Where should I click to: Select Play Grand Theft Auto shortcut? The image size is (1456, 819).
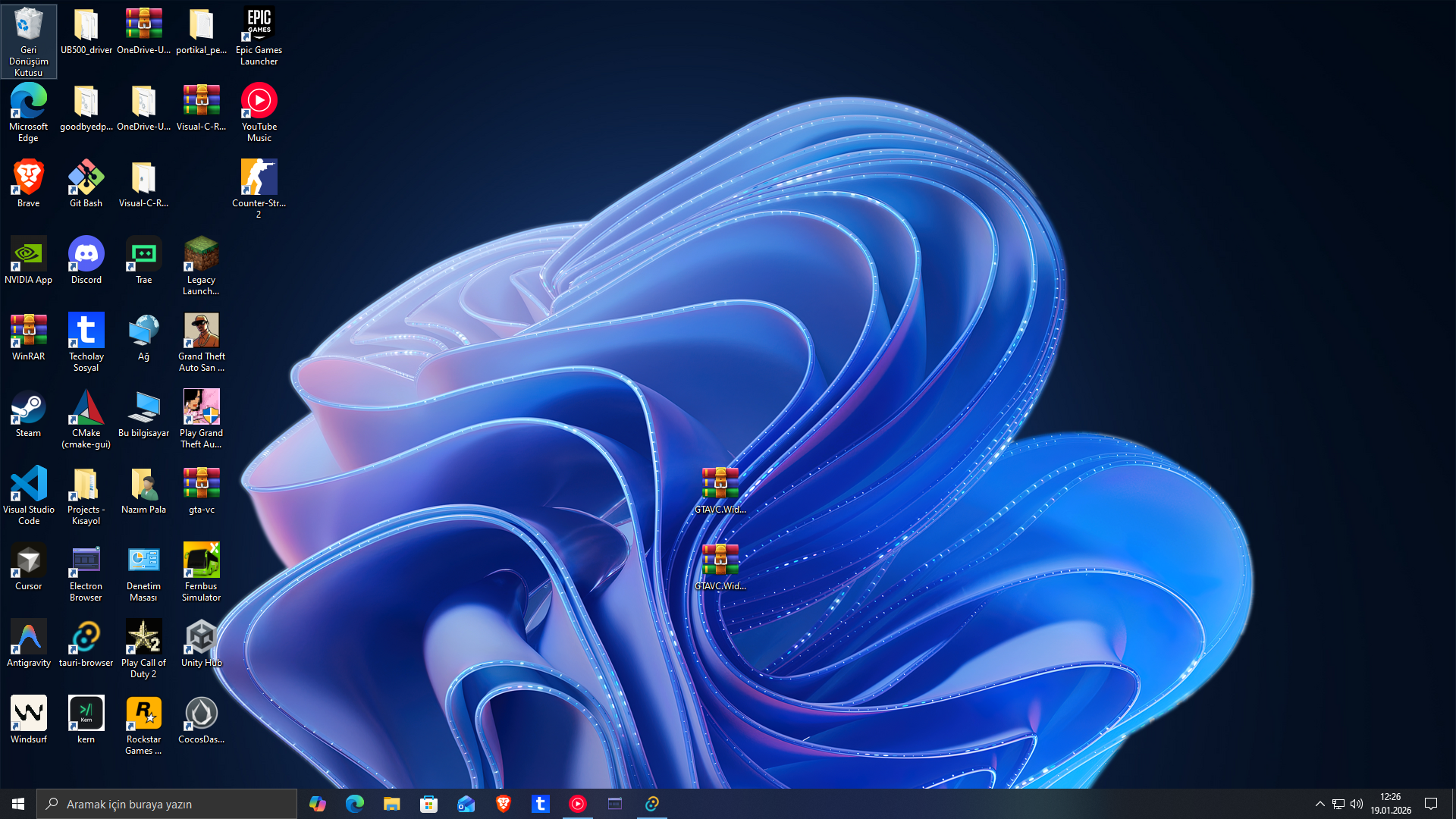[201, 419]
